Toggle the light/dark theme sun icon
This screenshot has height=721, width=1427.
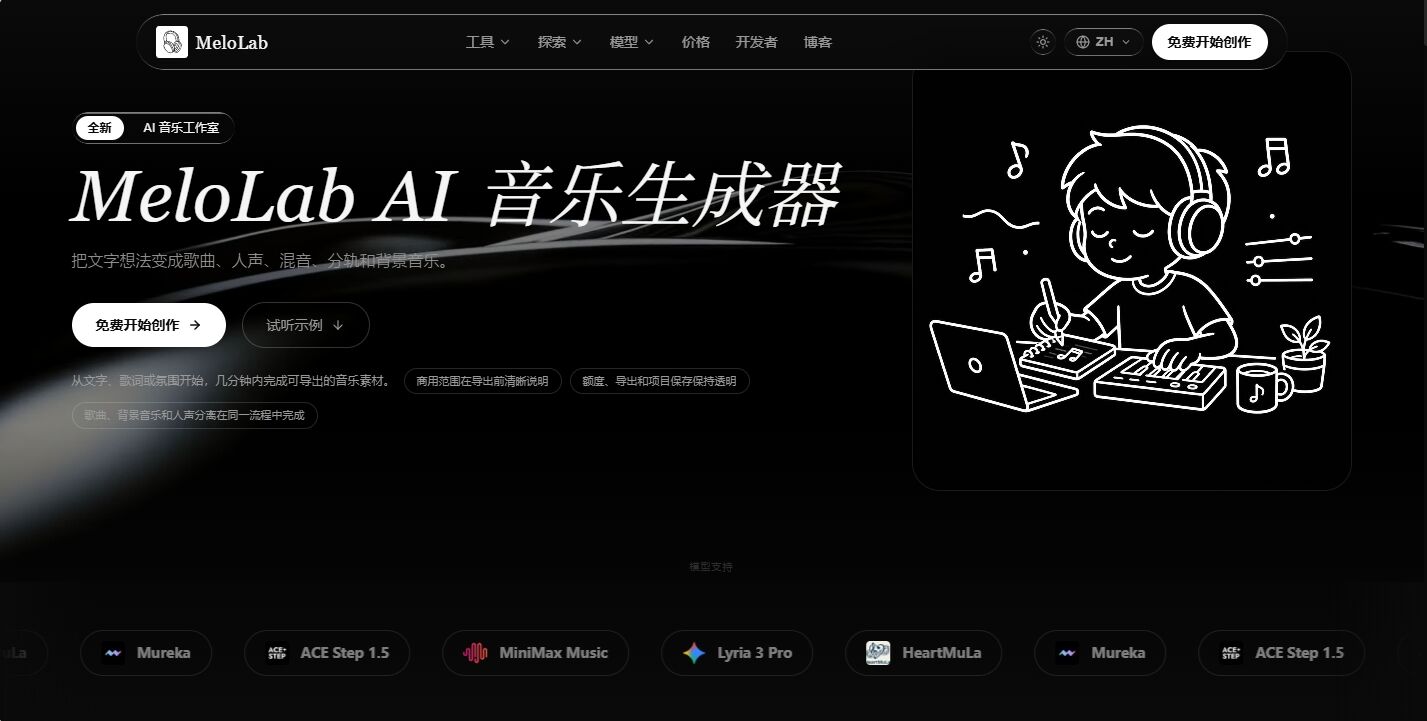(1043, 42)
